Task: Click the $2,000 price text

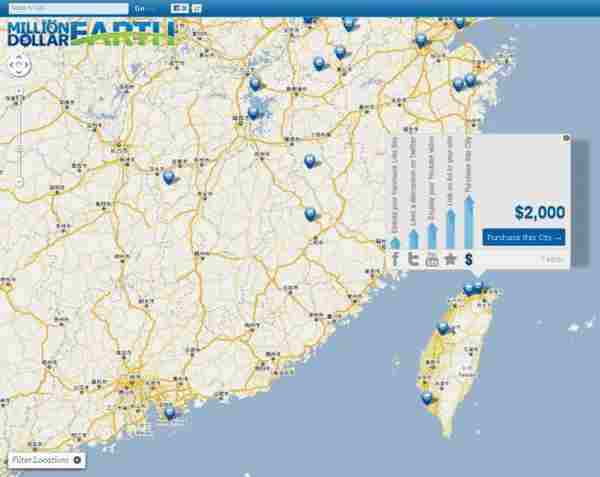Action: (x=540, y=212)
